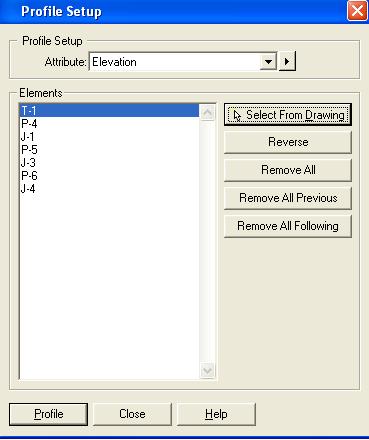Click Remove All Following
The width and height of the screenshot is (369, 440).
pyautogui.click(x=288, y=226)
